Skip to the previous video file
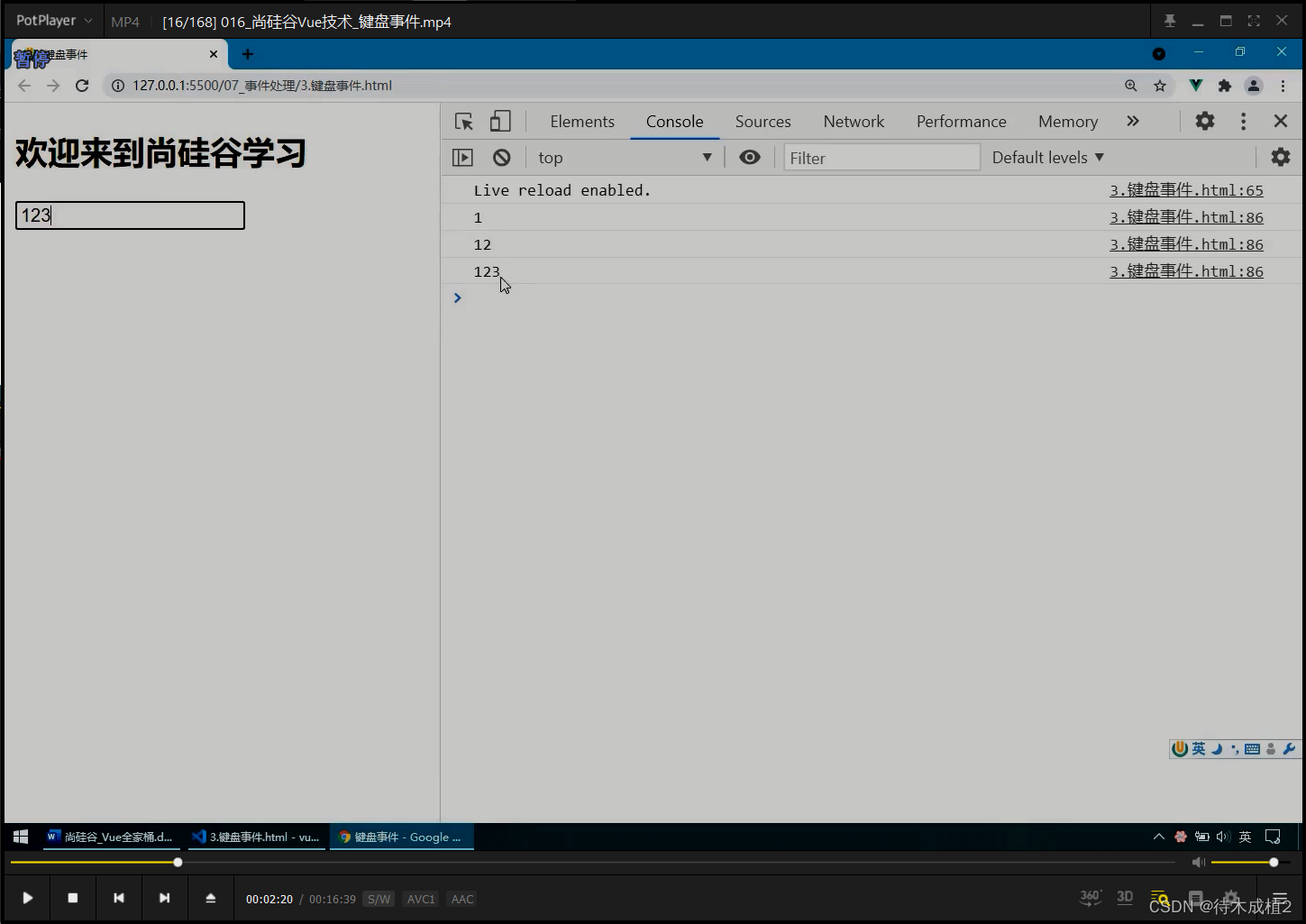1306x924 pixels. 119,898
